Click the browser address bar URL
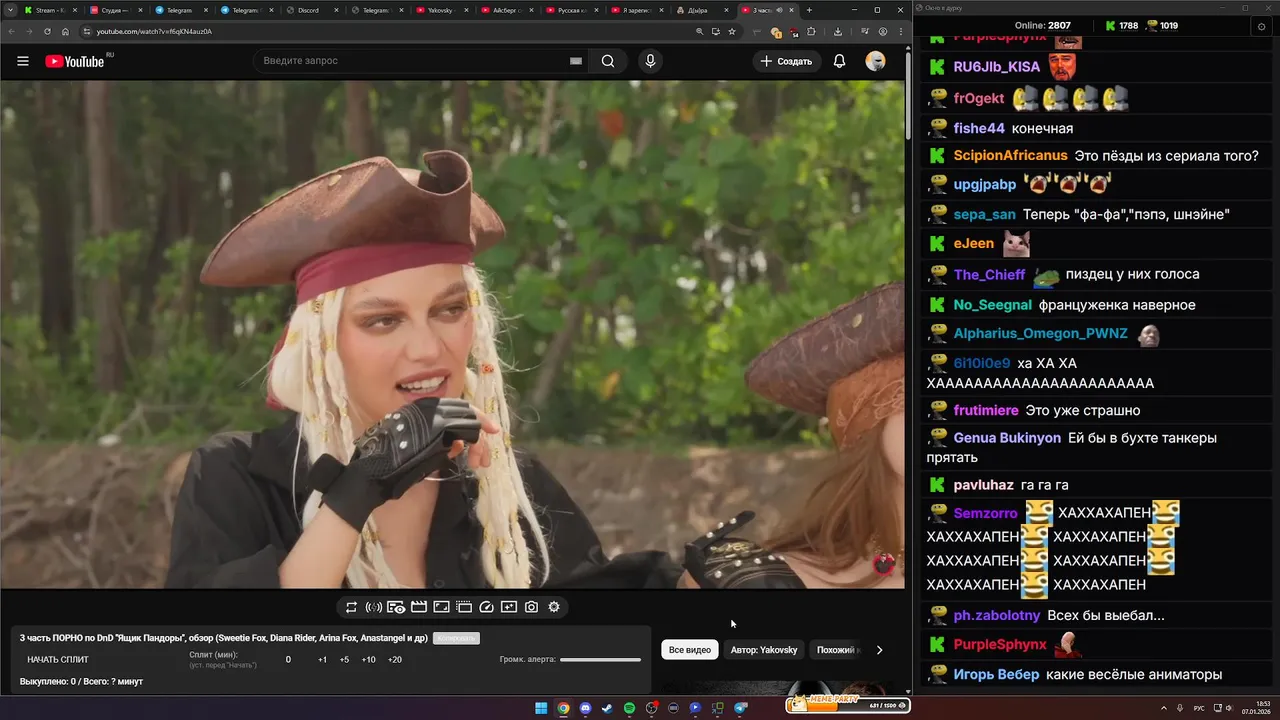The width and height of the screenshot is (1280, 720). pyautogui.click(x=154, y=31)
